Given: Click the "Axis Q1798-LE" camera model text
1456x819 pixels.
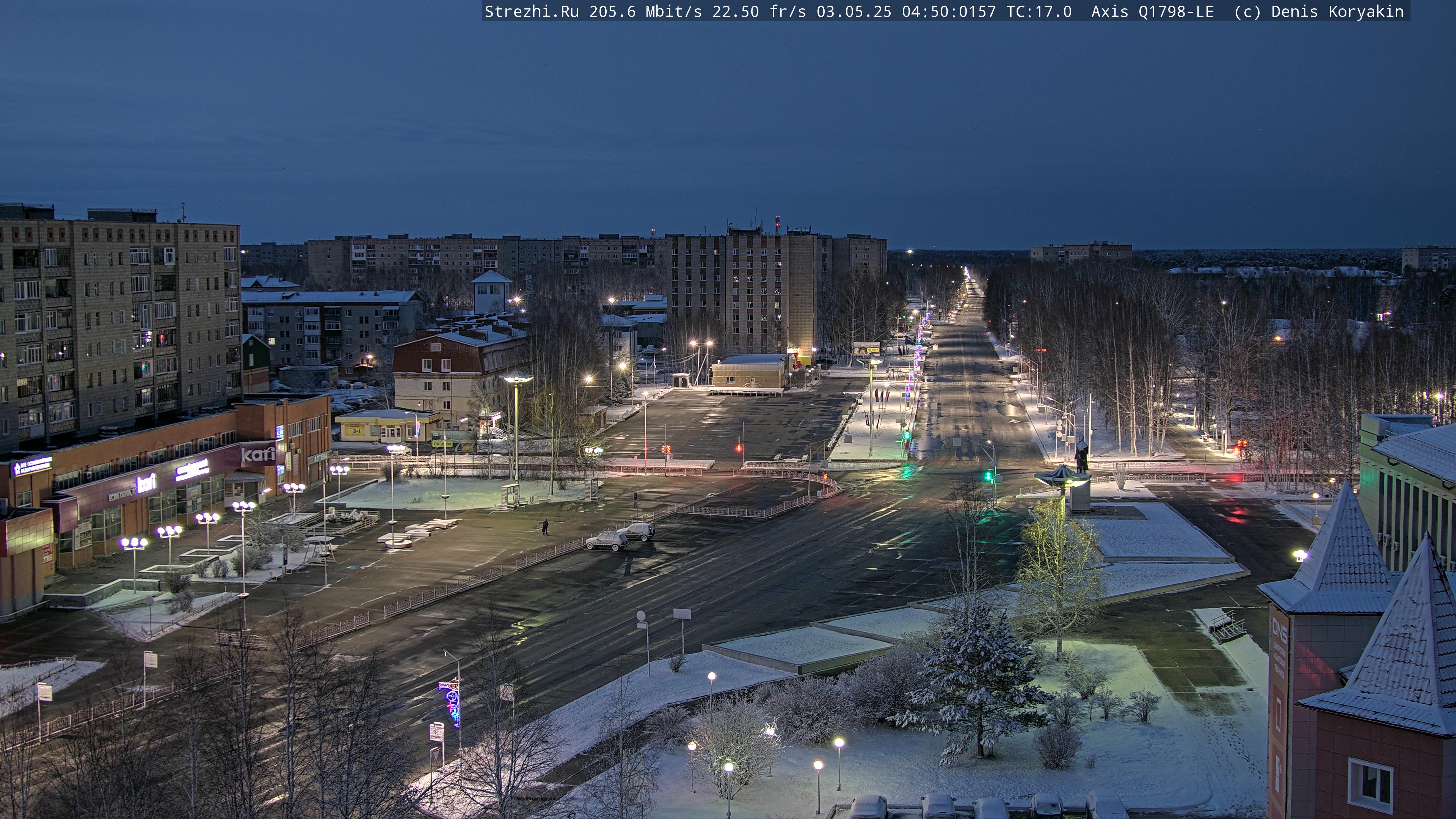Looking at the screenshot, I should pos(1153,12).
